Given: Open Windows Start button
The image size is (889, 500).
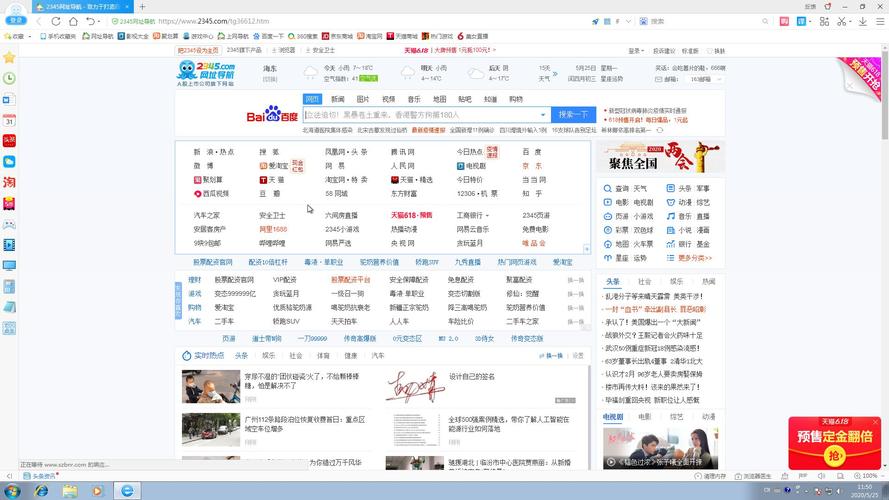Looking at the screenshot, I should pos(12,491).
